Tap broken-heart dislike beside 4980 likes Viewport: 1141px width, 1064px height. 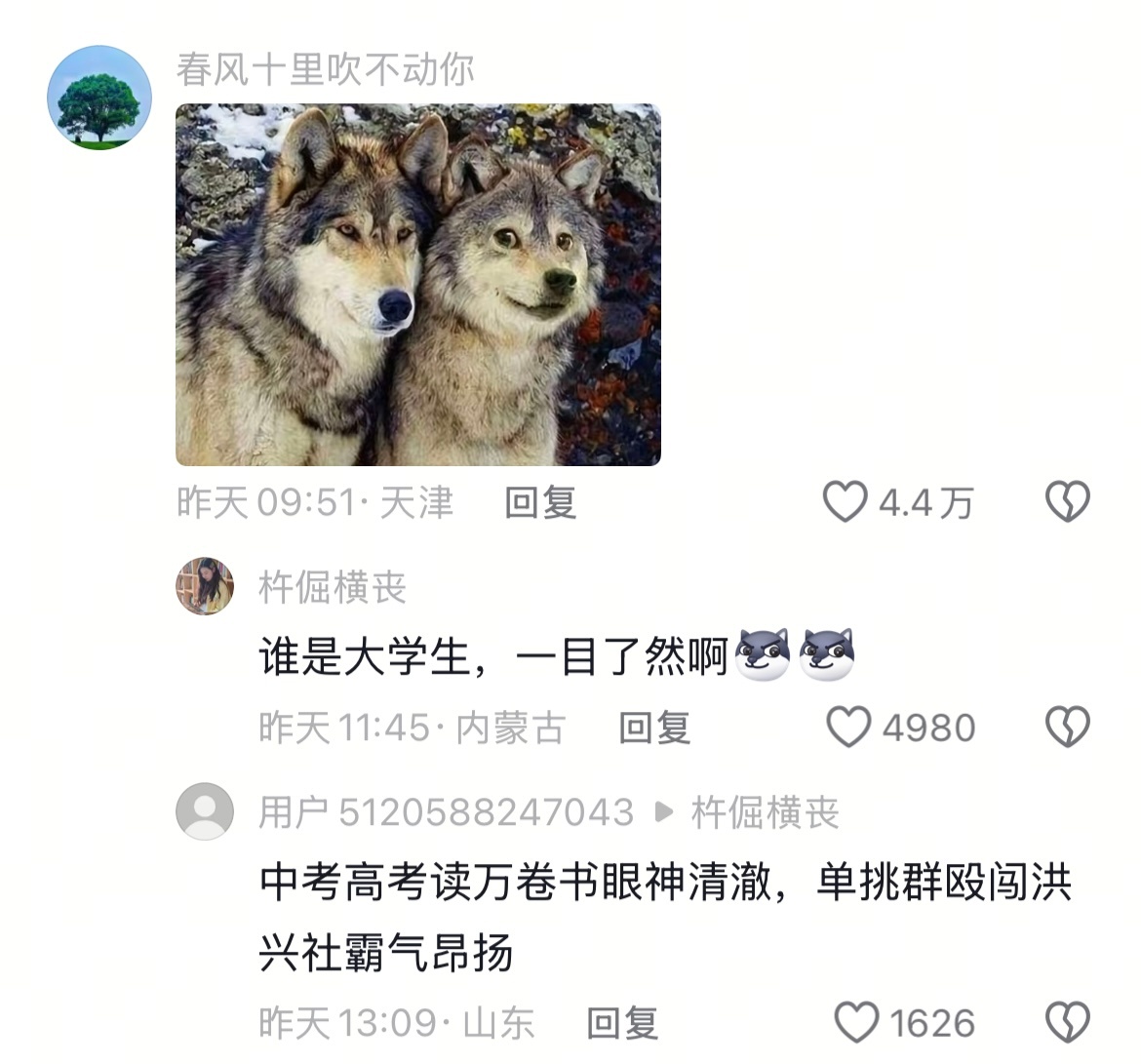click(x=1068, y=727)
